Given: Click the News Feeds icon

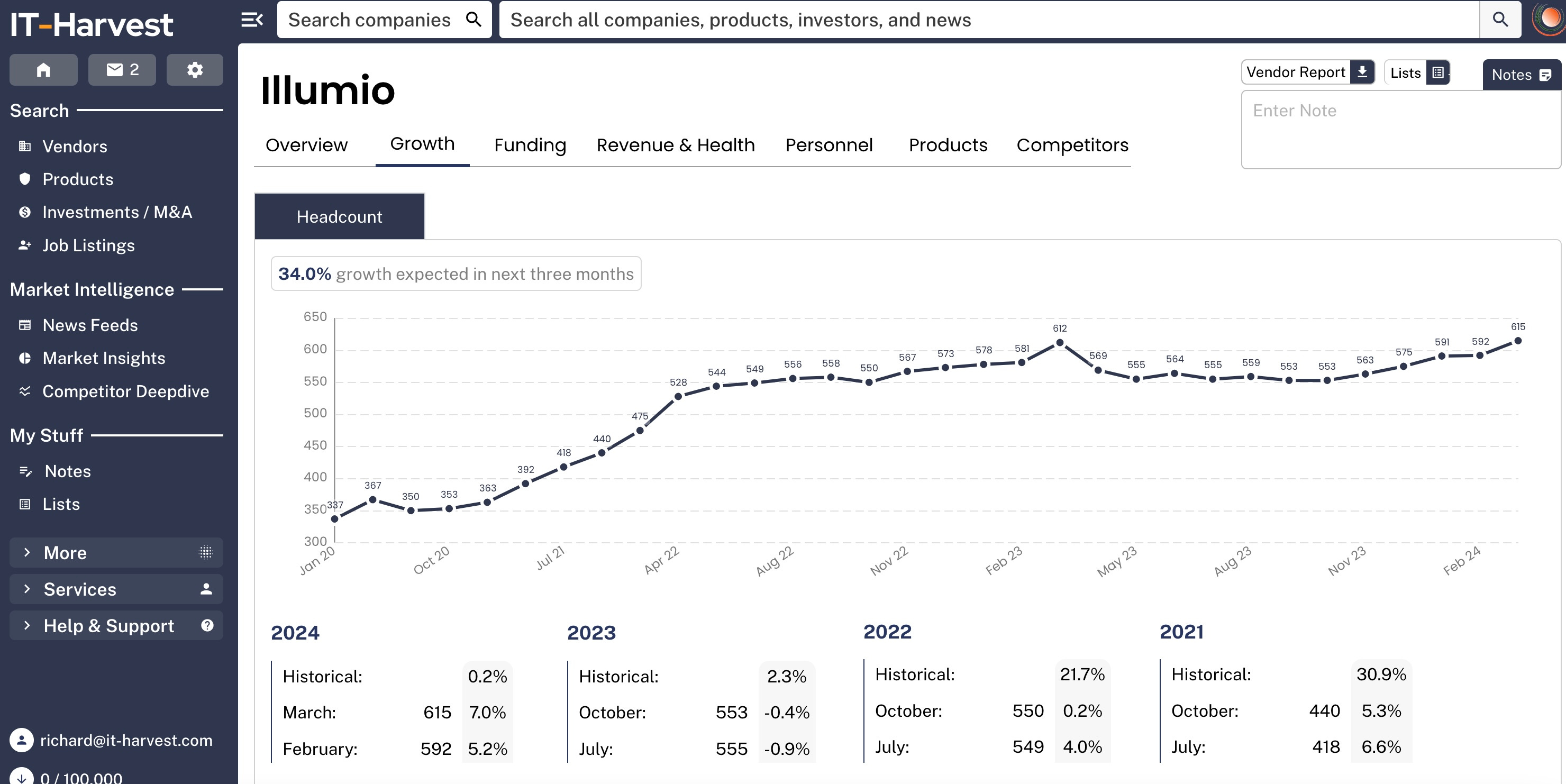Looking at the screenshot, I should coord(25,324).
